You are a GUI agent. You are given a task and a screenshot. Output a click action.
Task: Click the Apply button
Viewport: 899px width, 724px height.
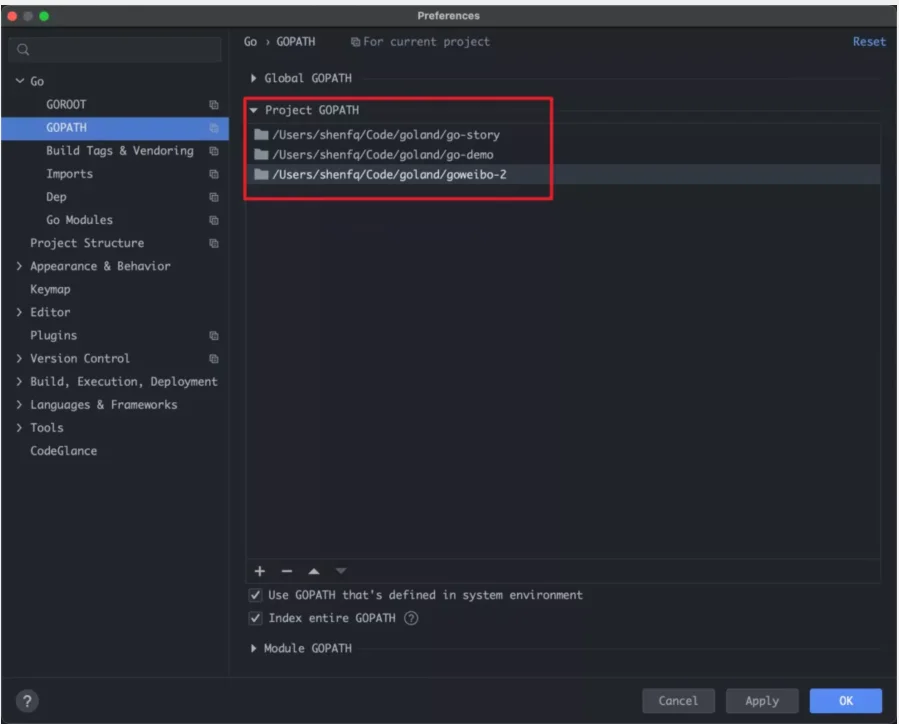point(762,700)
